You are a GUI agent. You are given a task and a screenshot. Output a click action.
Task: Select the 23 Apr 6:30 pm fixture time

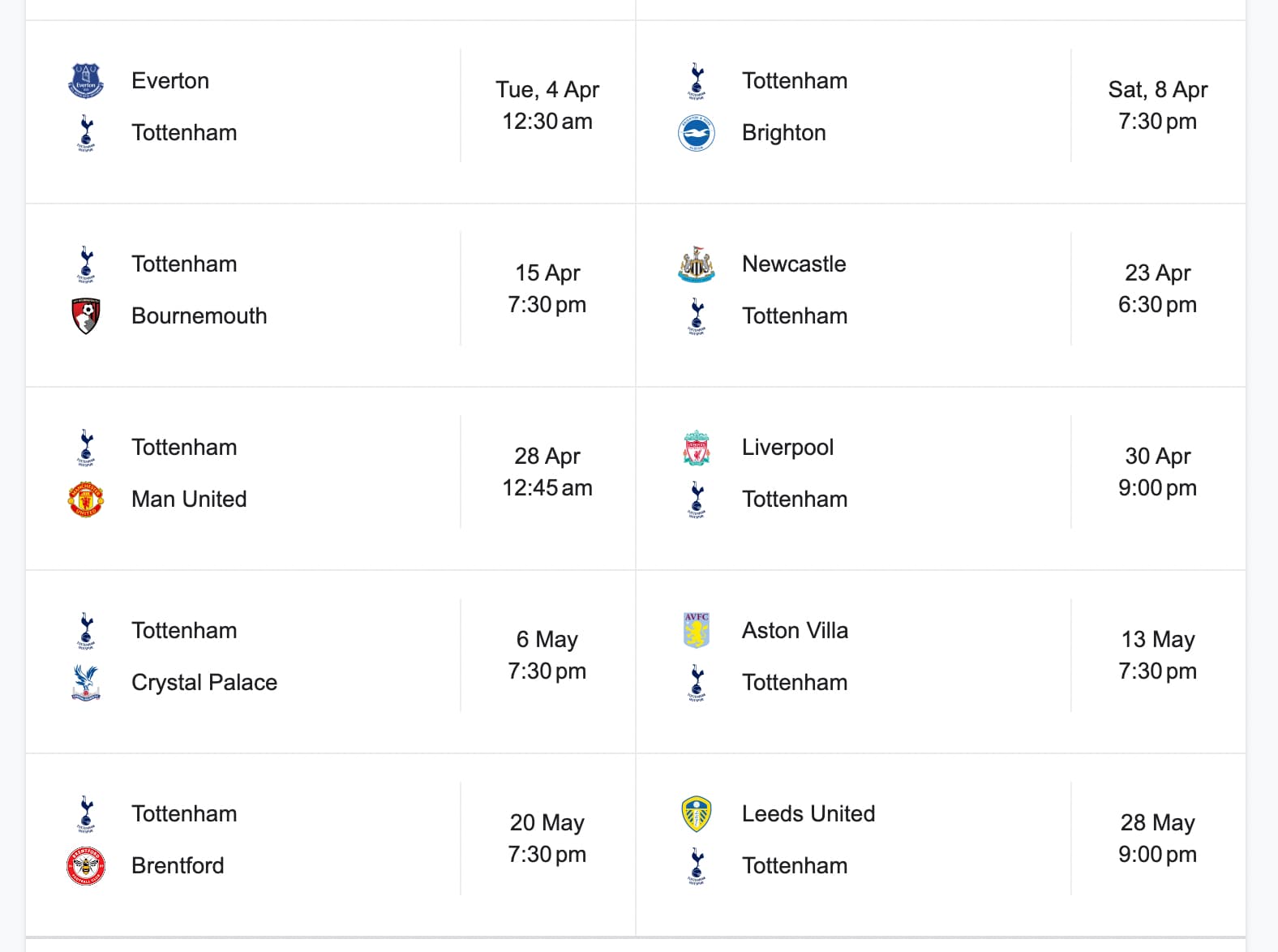pos(1158,289)
